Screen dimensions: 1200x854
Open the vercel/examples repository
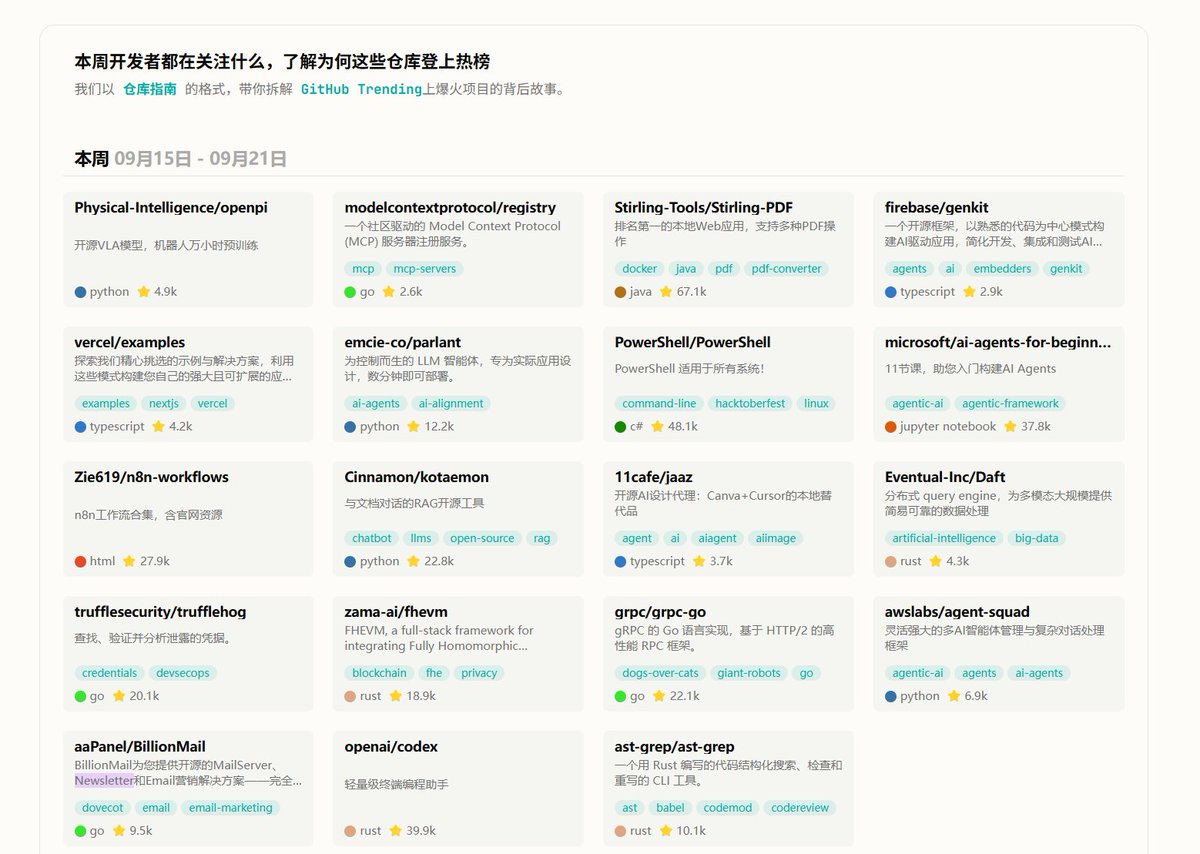point(130,343)
